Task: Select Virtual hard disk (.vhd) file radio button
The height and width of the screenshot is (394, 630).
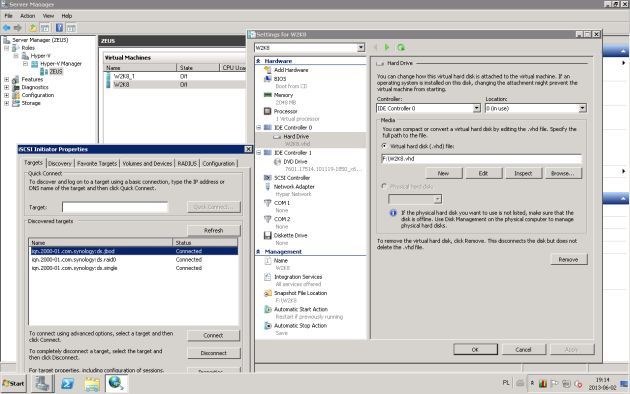Action: [x=384, y=146]
